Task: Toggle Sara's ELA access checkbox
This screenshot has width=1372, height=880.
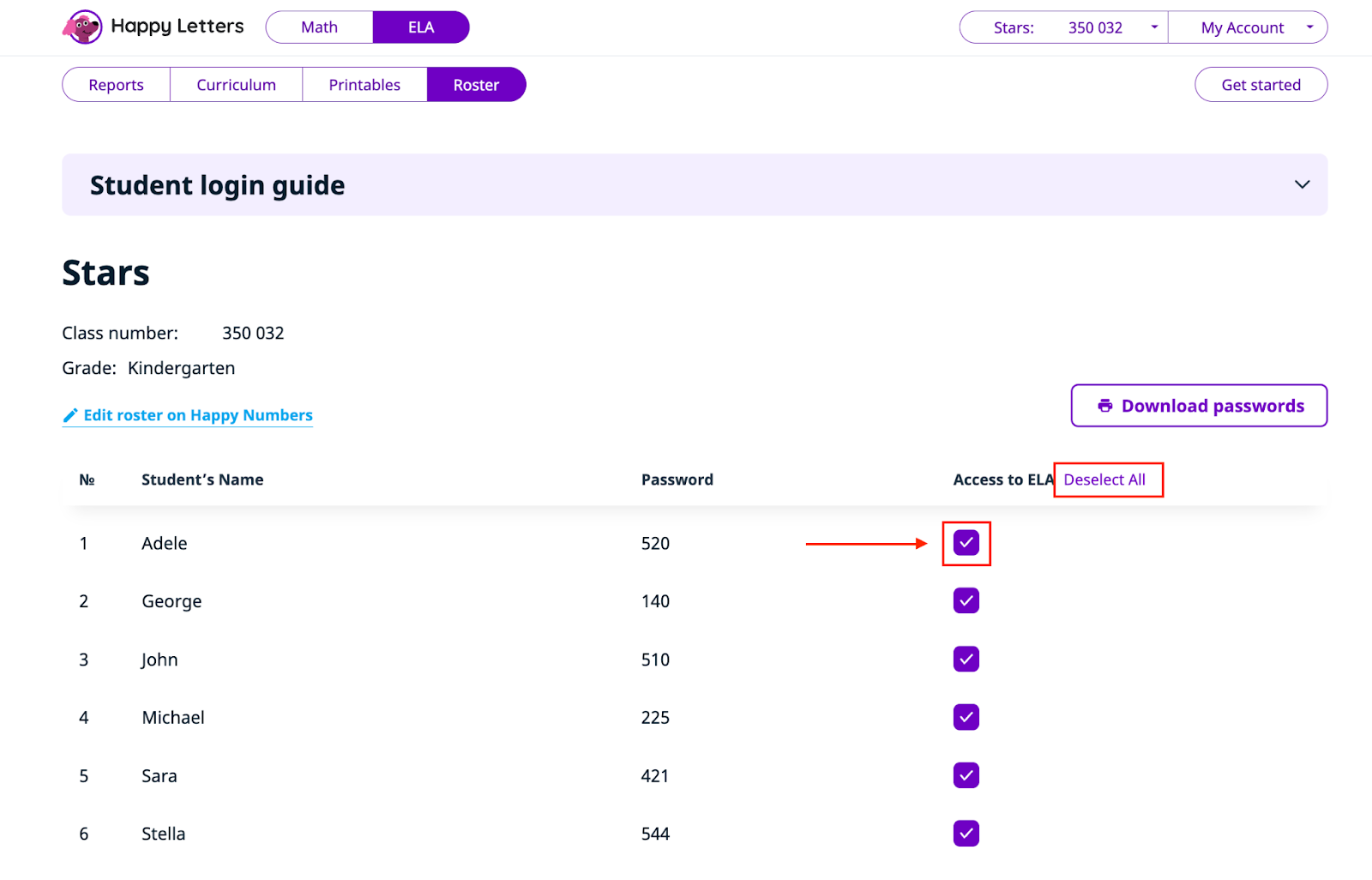Action: pos(966,775)
